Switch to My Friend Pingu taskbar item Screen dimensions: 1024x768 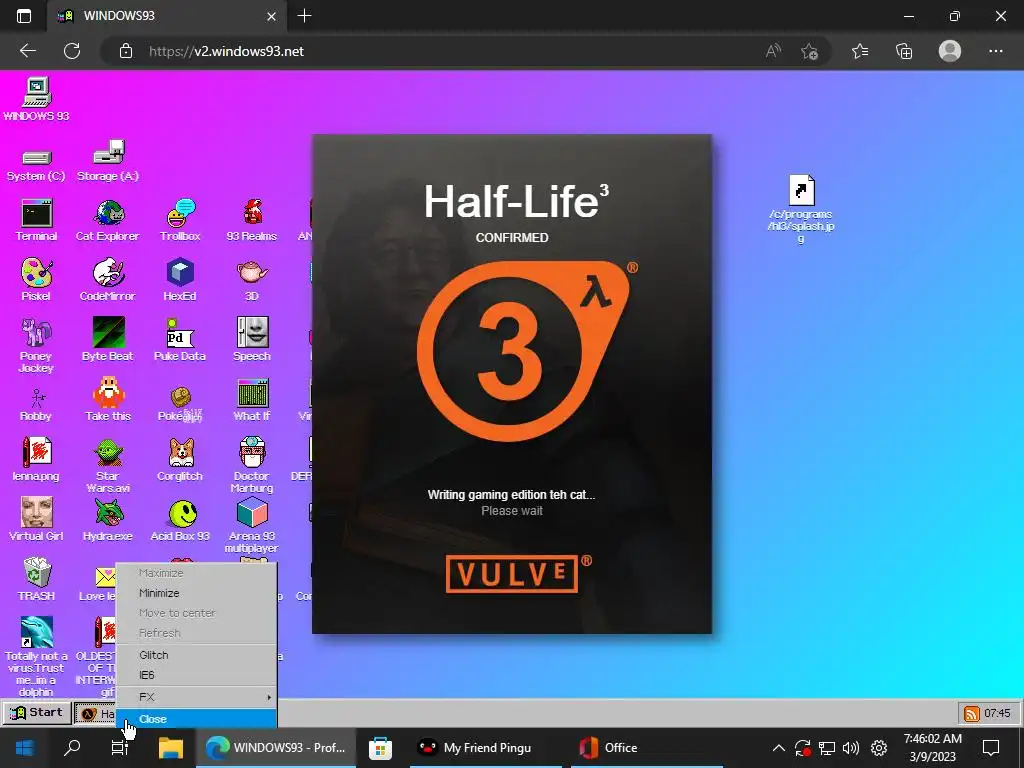pos(487,748)
